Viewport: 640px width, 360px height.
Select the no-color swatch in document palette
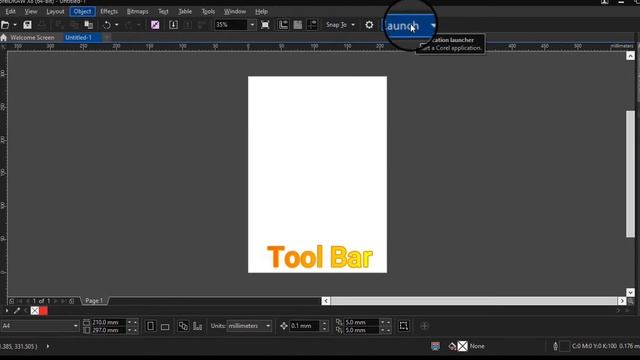point(35,311)
